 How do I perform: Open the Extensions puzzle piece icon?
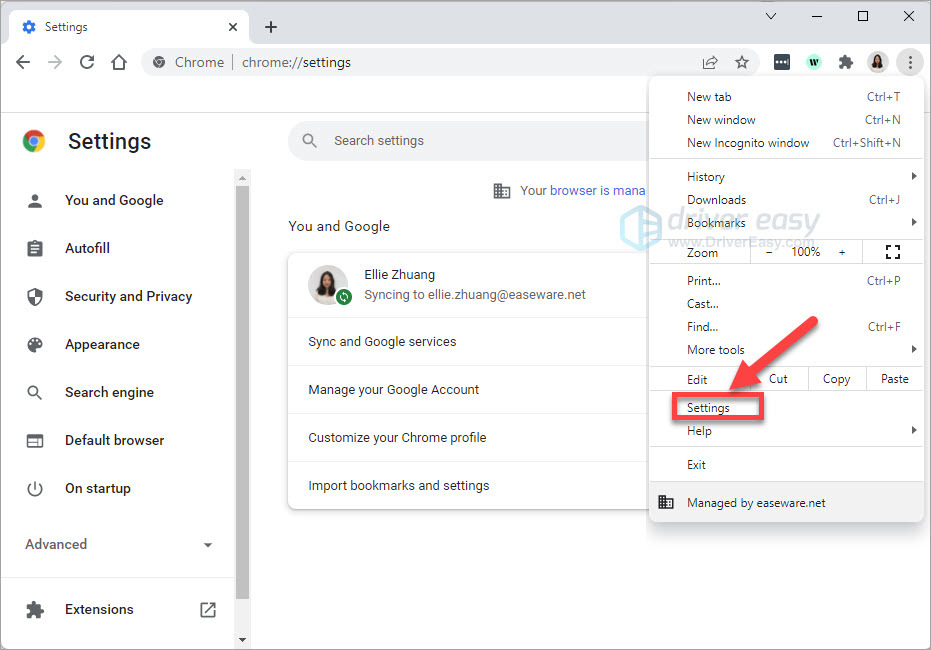(845, 62)
